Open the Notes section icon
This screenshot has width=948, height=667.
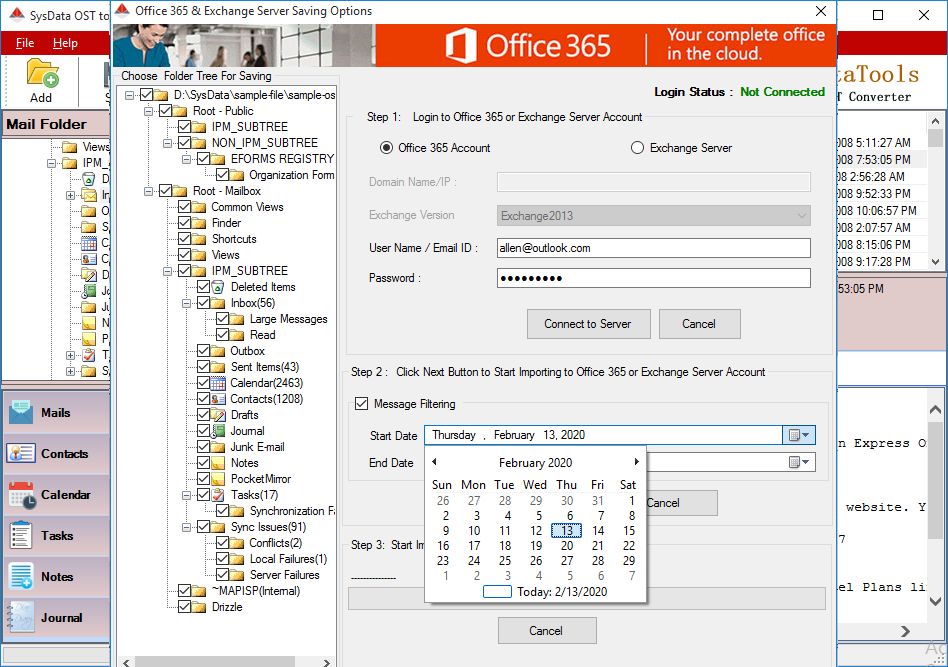pos(21,576)
